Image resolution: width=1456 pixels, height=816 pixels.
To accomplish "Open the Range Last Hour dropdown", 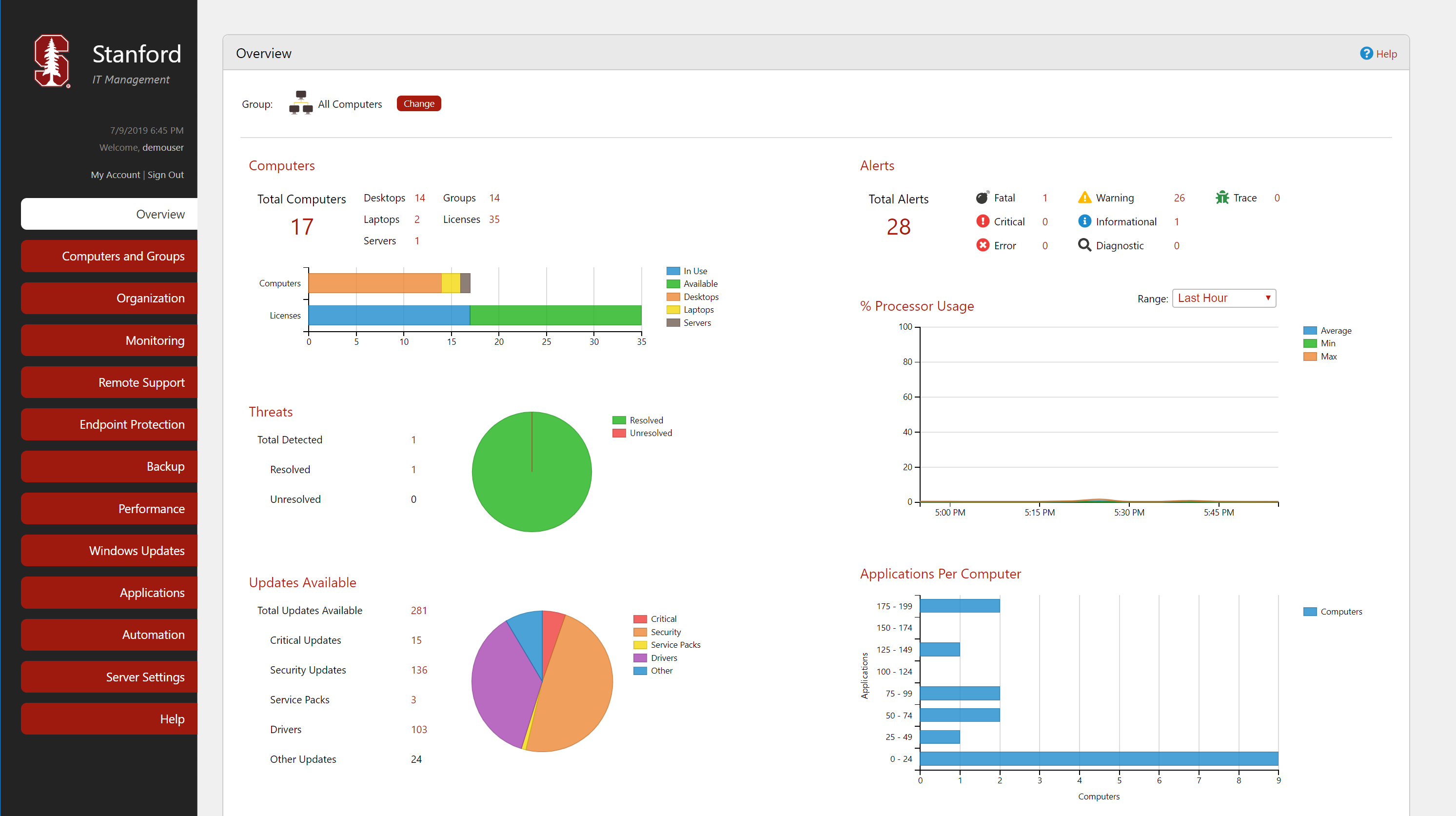I will pos(1224,298).
